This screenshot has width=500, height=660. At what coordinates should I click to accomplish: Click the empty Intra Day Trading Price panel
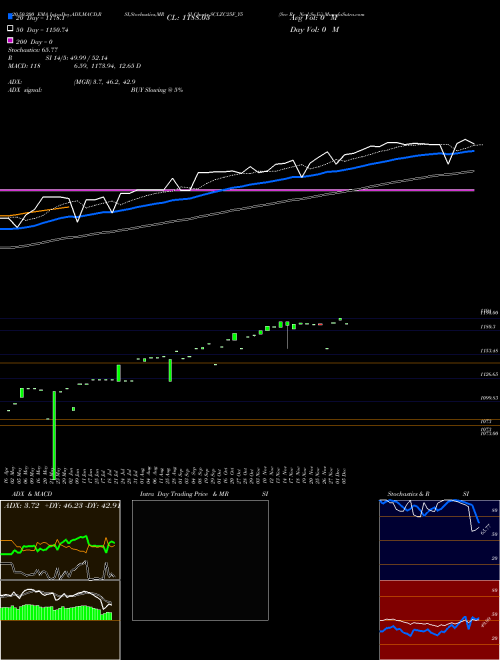(x=200, y=560)
